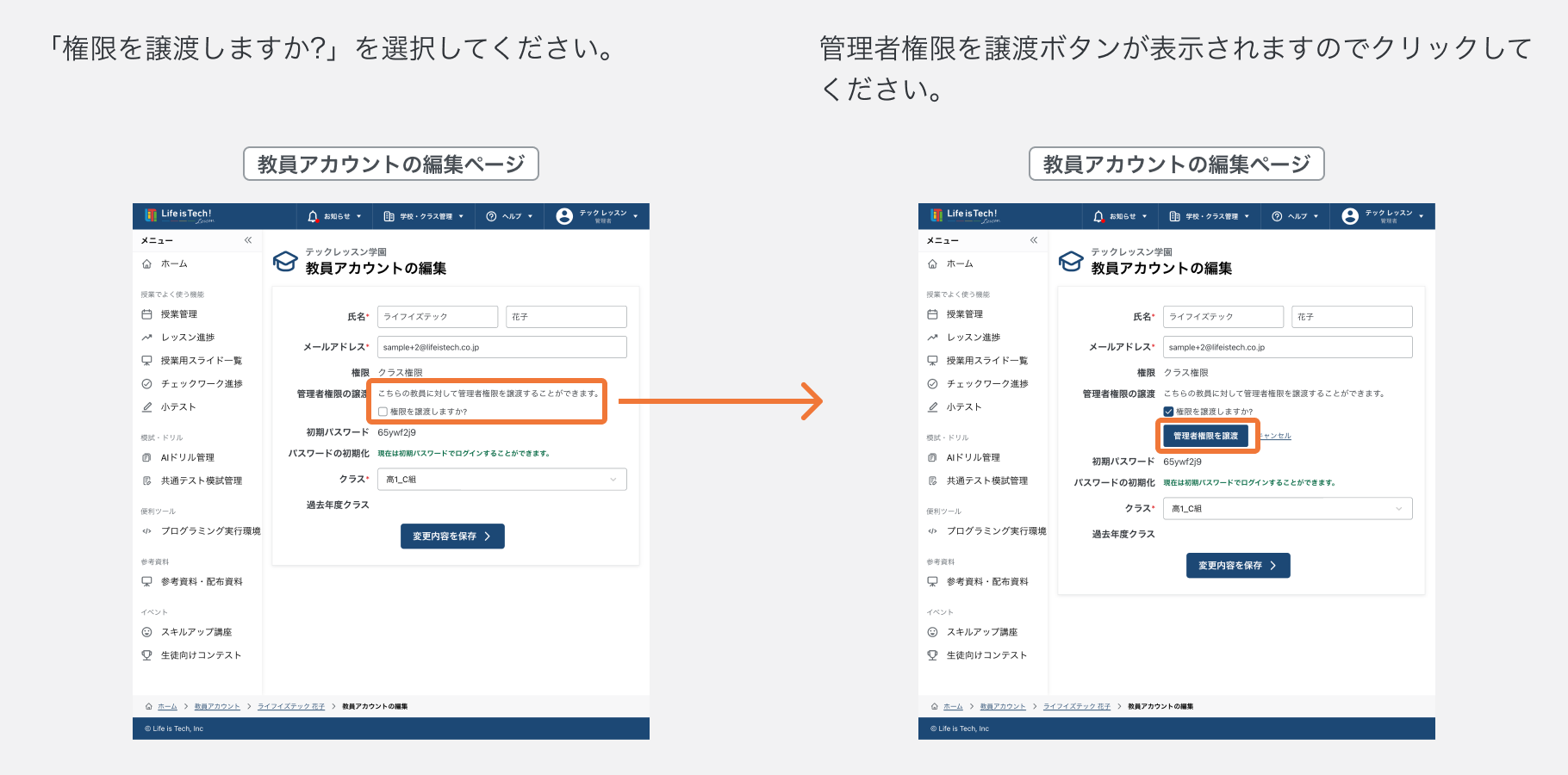Click 共通テスト模試管理 icon in left screenshot
The width and height of the screenshot is (1568, 775).
pos(146,480)
